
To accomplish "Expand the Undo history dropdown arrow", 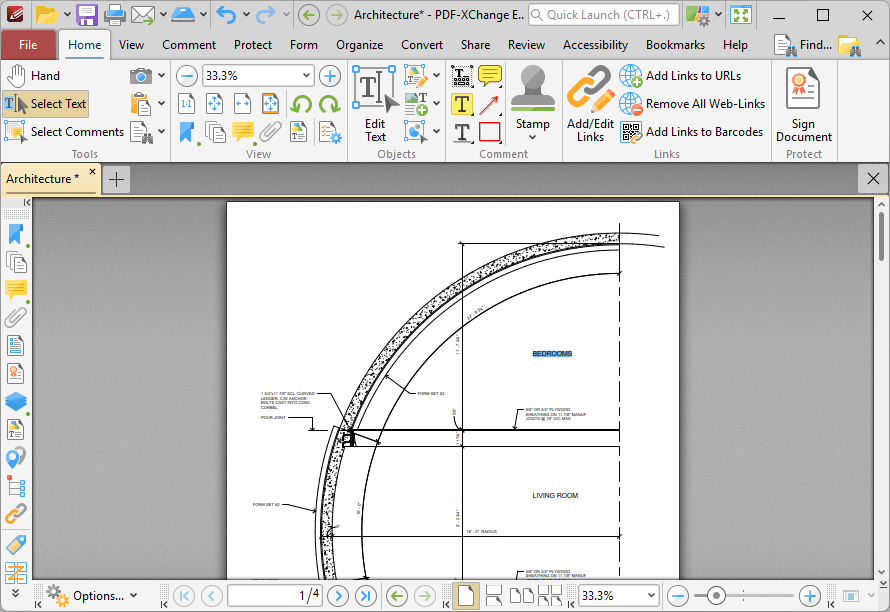I will click(x=246, y=15).
